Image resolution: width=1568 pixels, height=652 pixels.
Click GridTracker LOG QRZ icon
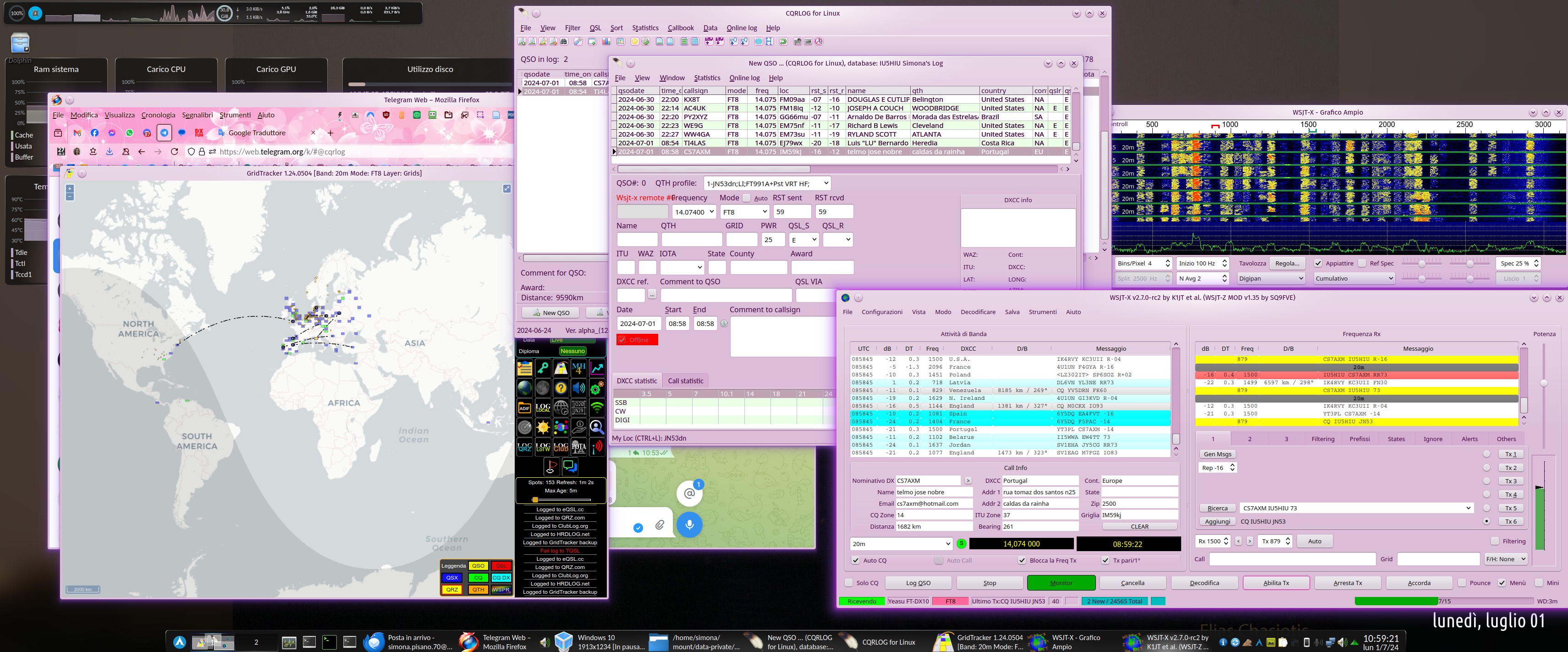(525, 447)
